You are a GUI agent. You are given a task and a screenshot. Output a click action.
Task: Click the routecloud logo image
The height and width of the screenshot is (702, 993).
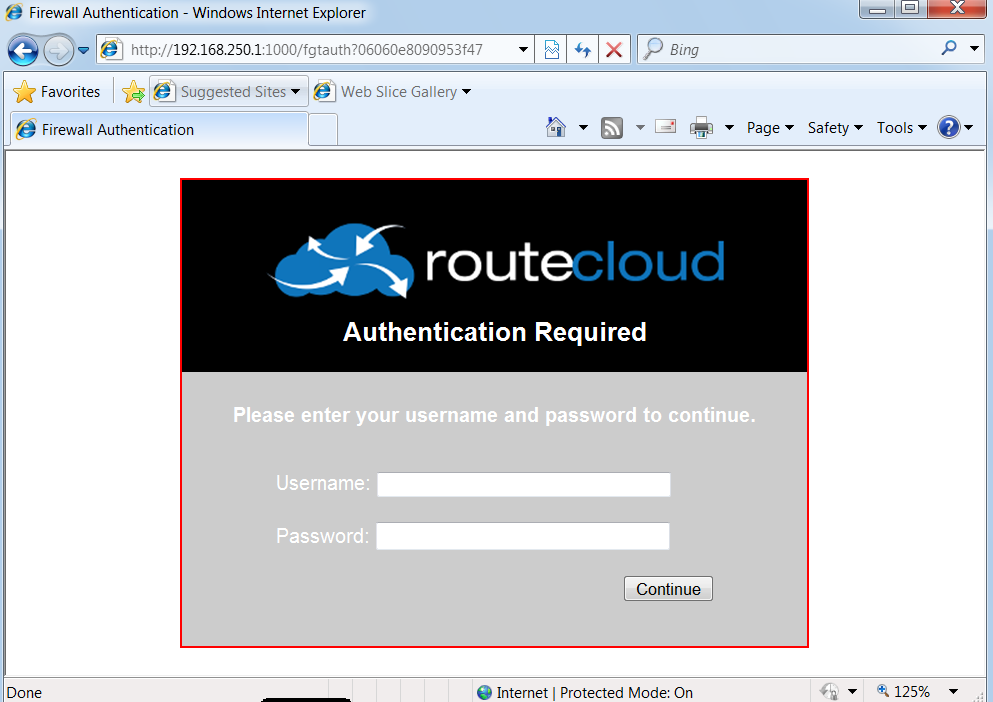498,261
